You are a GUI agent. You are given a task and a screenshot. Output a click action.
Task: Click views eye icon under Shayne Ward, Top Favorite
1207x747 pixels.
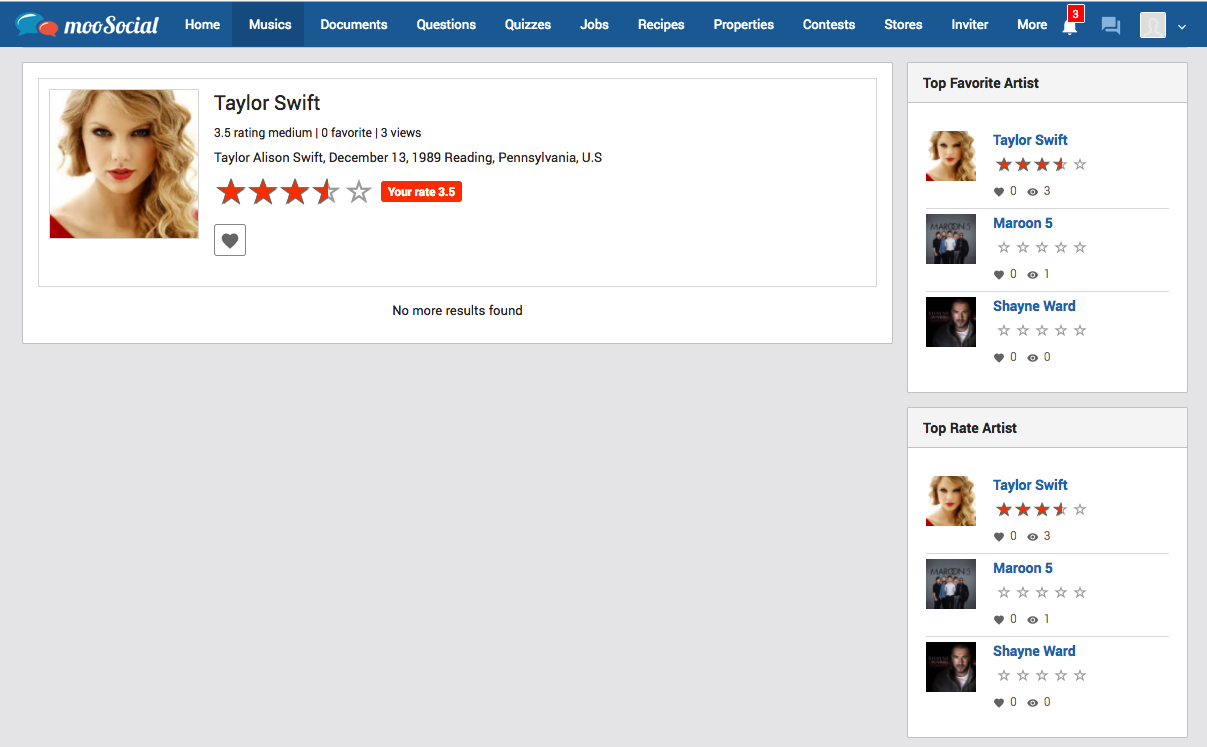click(1033, 358)
